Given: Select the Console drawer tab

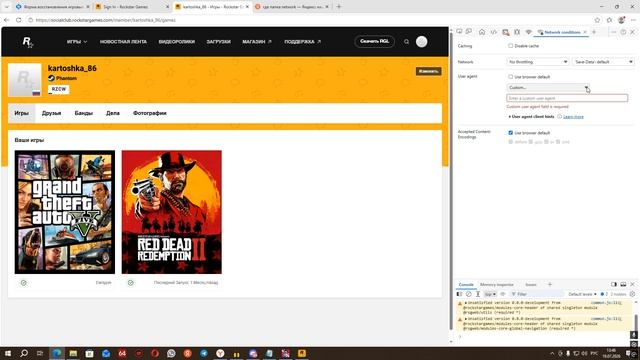Looking at the screenshot, I should click(x=466, y=284).
